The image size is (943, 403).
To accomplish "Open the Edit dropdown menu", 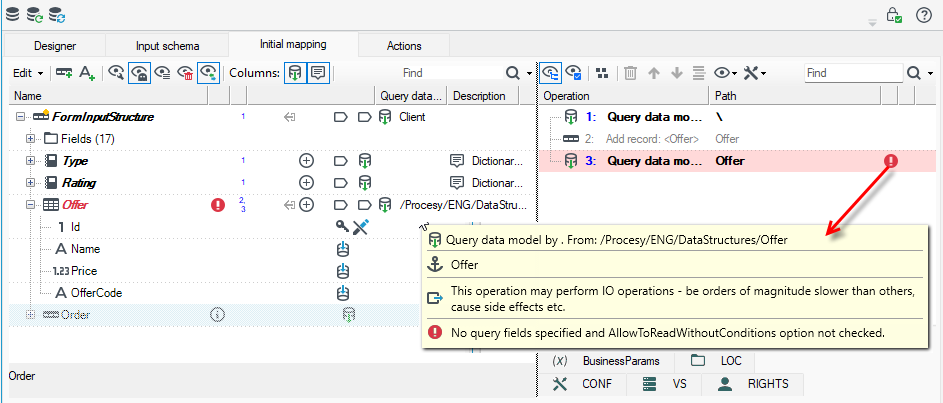I will coord(28,73).
